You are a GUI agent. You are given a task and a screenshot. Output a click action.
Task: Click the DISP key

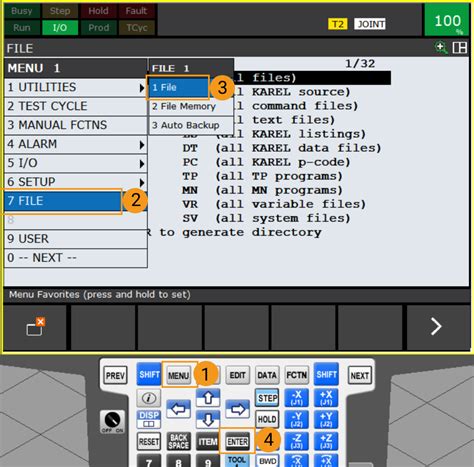149,419
